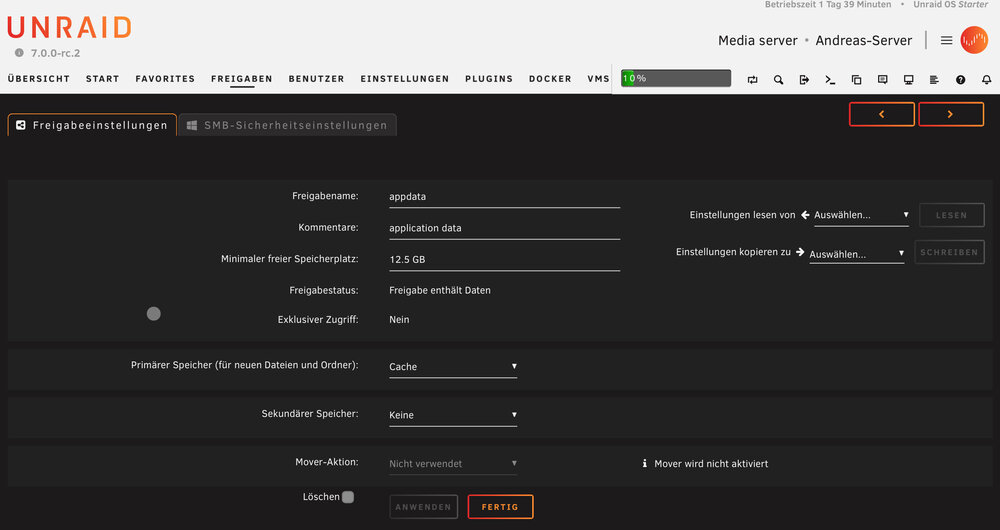Image resolution: width=1000 pixels, height=530 pixels.
Task: Click the logout icon in toolbar
Action: [x=804, y=80]
